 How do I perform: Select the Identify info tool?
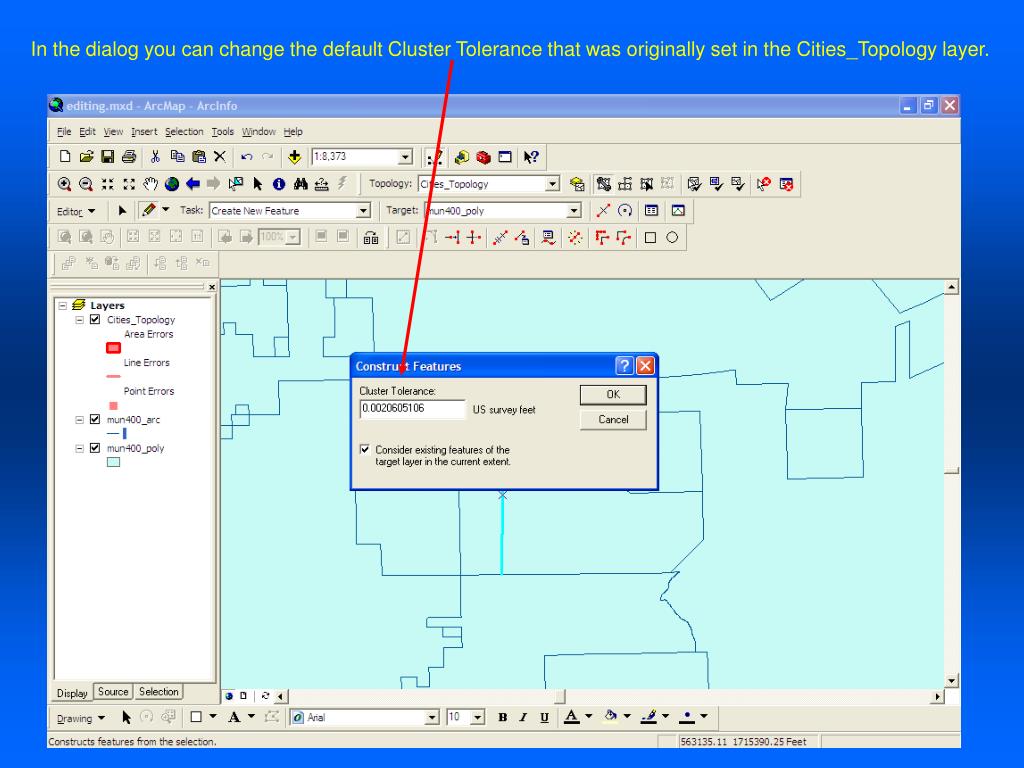click(x=279, y=184)
